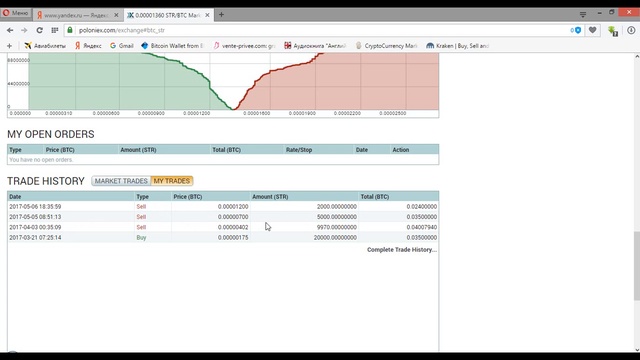Select the 2017-04-03 00:35:09 trade row
Viewport: 640px width, 360px height.
click(223, 227)
